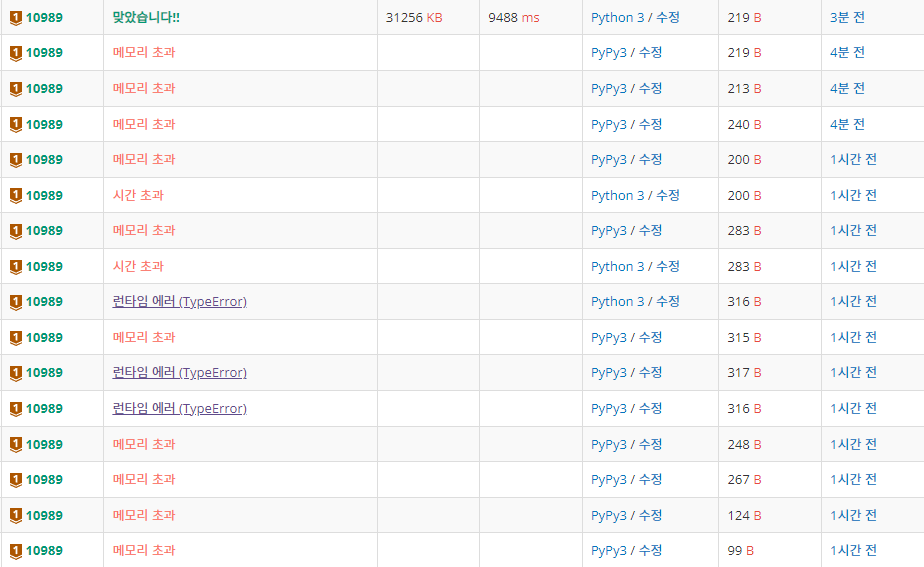Image resolution: width=924 pixels, height=567 pixels.
Task: Click the bronze badge in the 317 B row
Action: click(16, 373)
